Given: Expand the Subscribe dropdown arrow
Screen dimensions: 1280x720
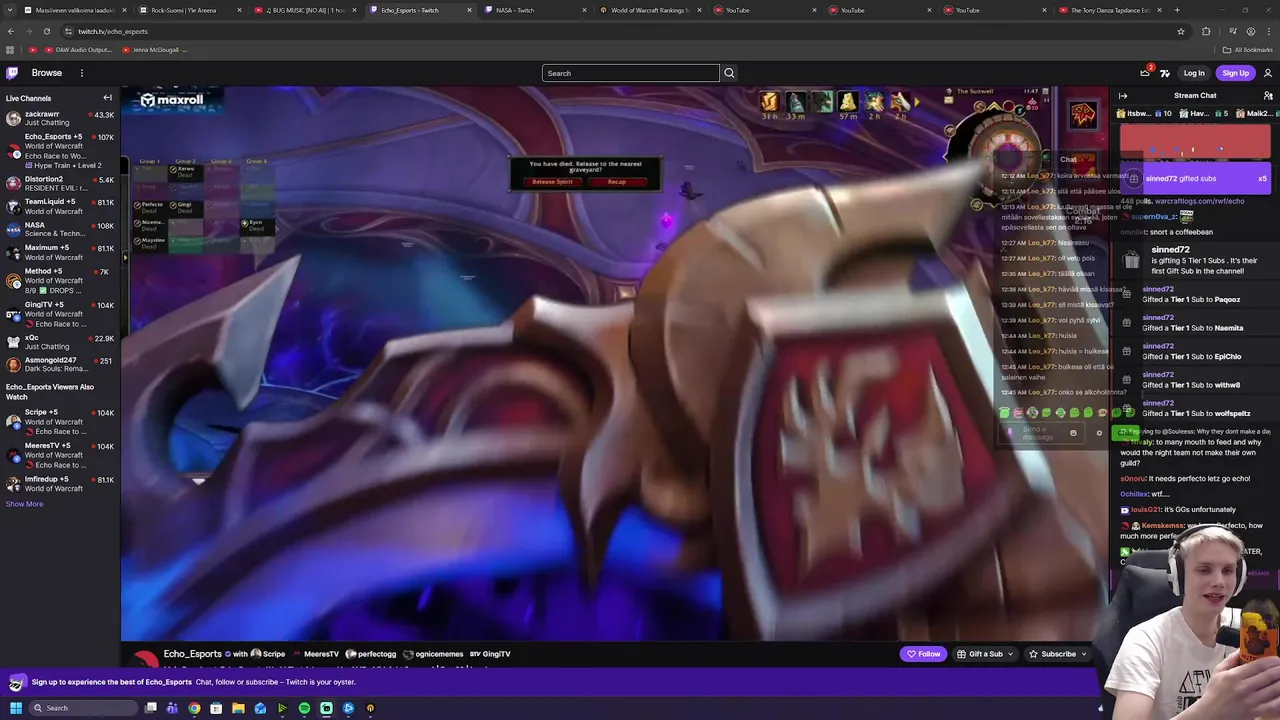Looking at the screenshot, I should pos(1084,654).
